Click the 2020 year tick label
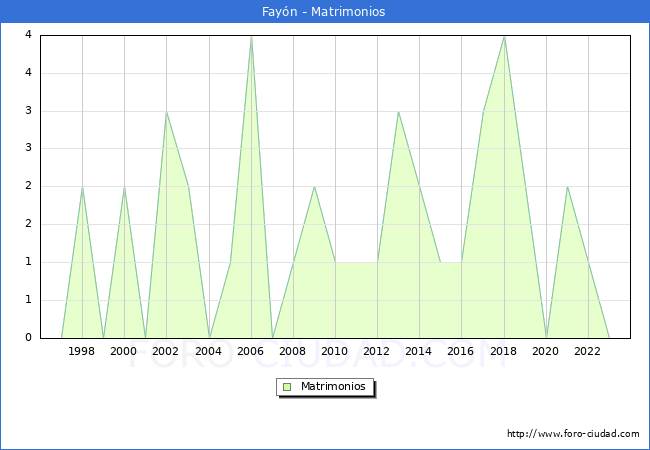Viewport: 650px width, 450px height. 546,351
